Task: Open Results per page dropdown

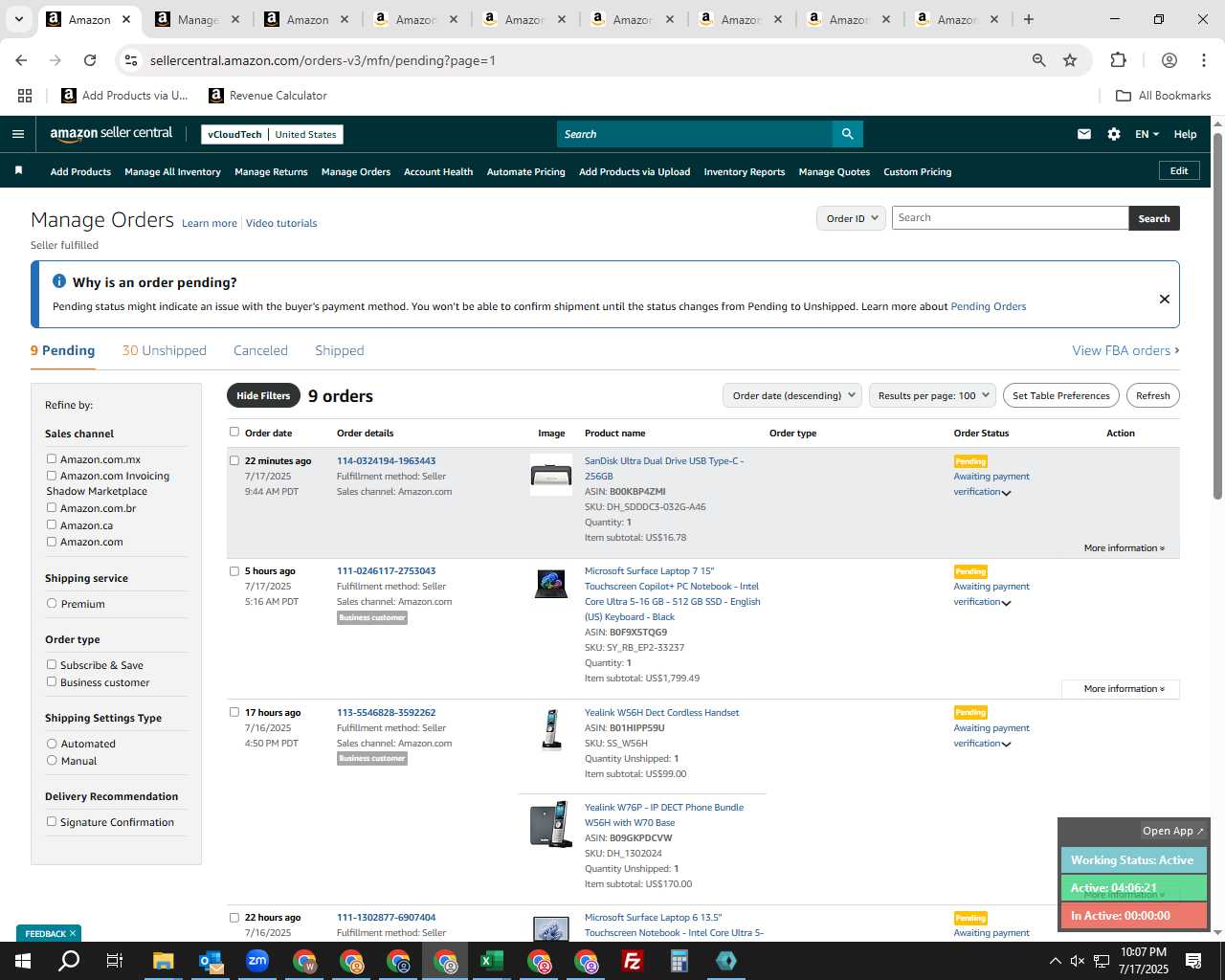Action: (932, 395)
